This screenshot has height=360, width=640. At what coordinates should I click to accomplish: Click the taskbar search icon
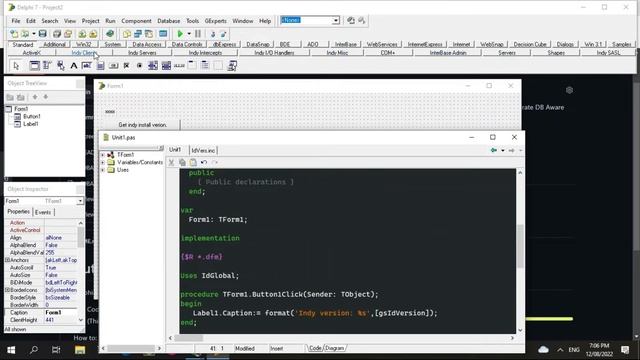34,350
